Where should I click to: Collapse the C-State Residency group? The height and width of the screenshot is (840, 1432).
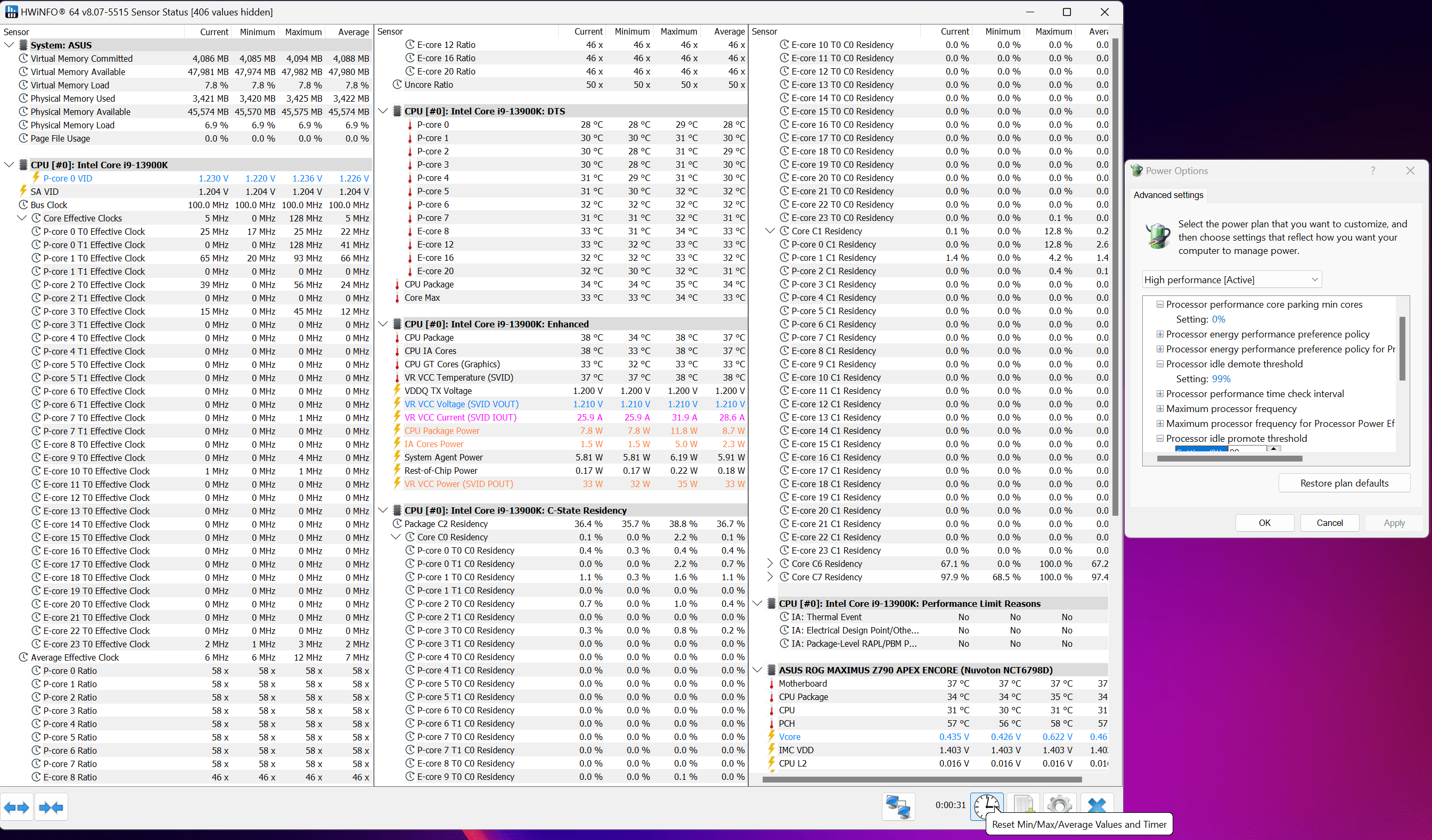pyautogui.click(x=383, y=510)
